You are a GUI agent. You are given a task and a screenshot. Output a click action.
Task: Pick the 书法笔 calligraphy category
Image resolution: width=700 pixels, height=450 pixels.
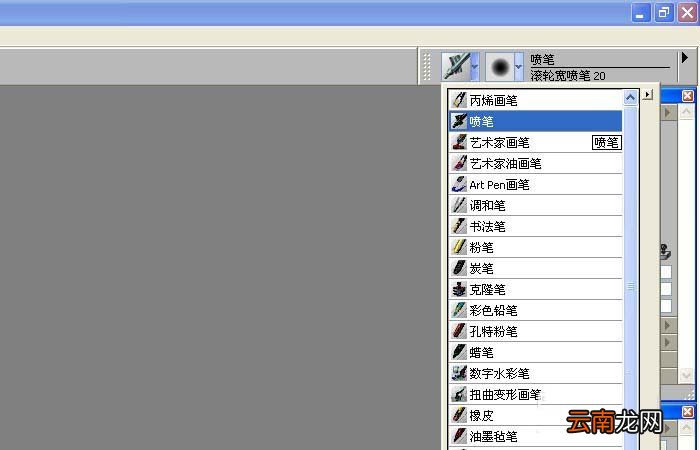pos(535,226)
